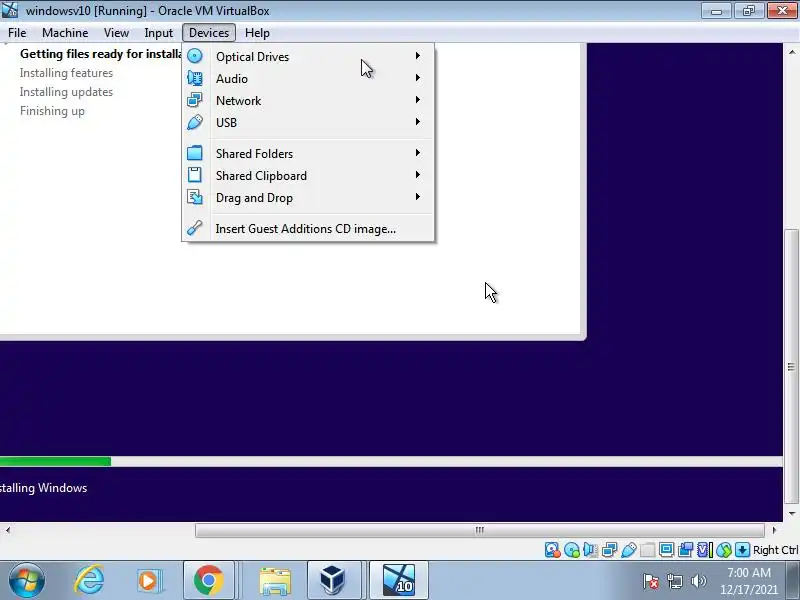Click the optical disk status bar icon

tap(571, 549)
